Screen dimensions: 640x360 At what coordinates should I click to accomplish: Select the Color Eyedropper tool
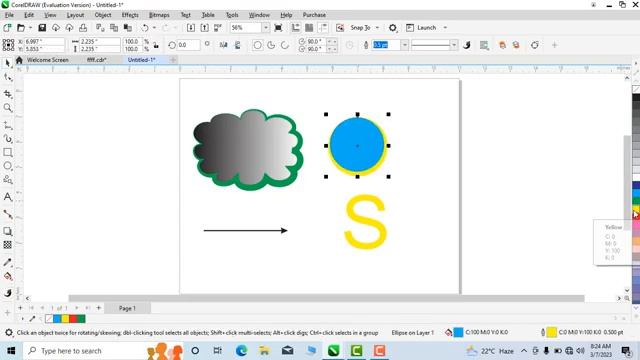tap(7, 262)
